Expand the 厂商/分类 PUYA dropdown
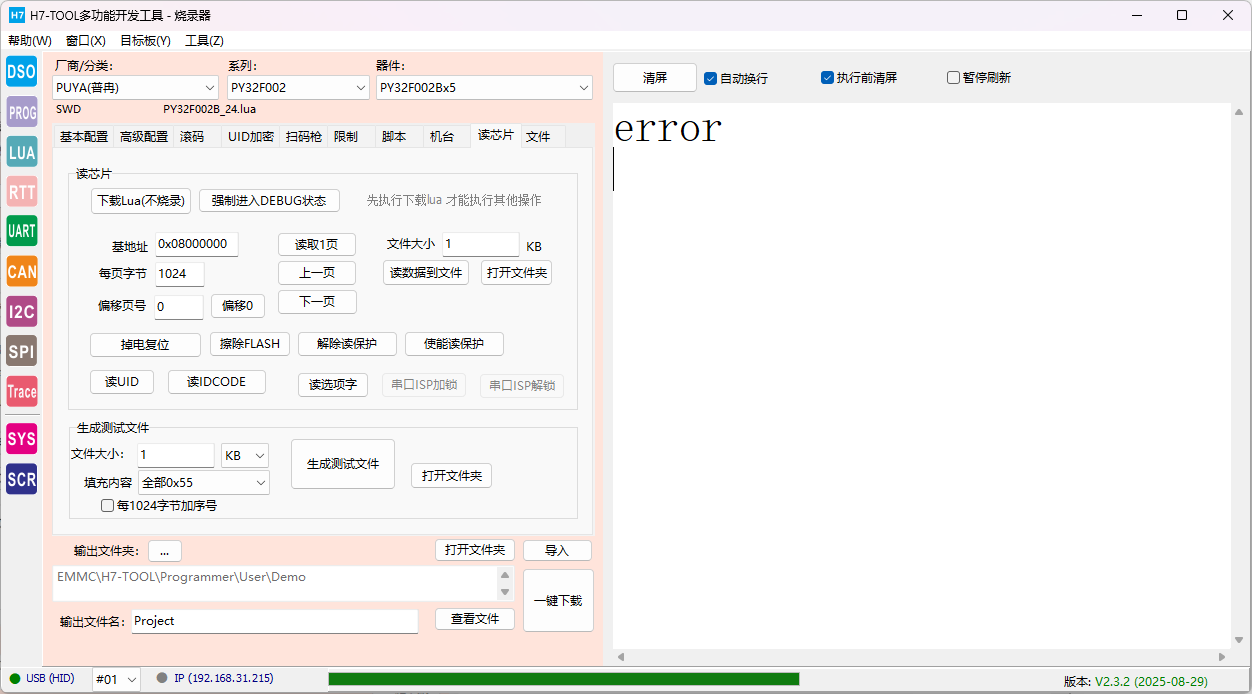The image size is (1252, 694). (135, 88)
